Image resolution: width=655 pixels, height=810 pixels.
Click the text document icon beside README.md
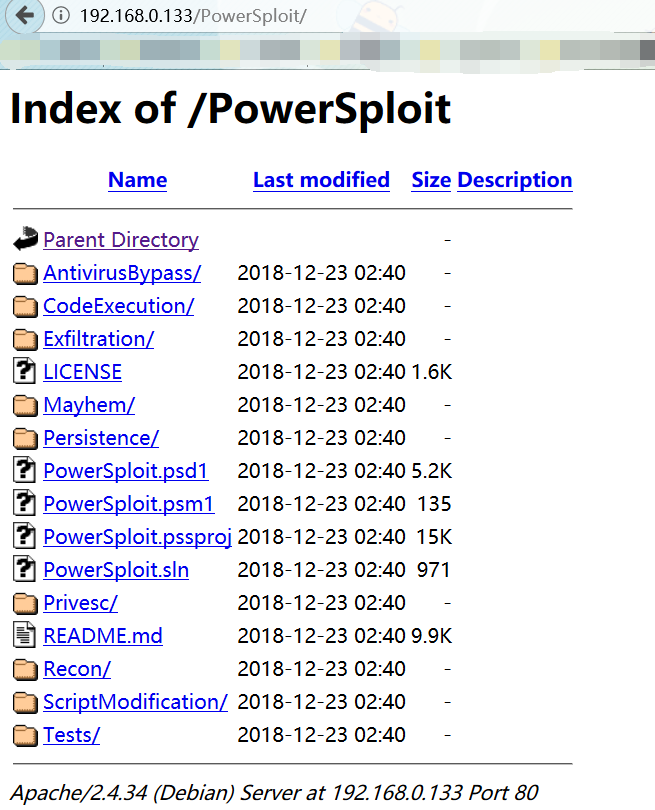point(24,635)
